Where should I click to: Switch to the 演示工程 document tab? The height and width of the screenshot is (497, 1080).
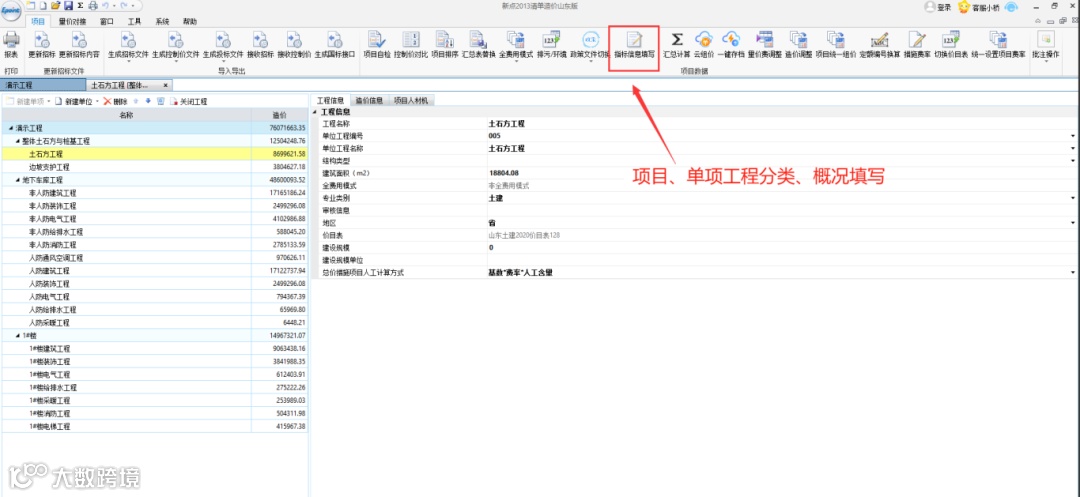tap(41, 85)
